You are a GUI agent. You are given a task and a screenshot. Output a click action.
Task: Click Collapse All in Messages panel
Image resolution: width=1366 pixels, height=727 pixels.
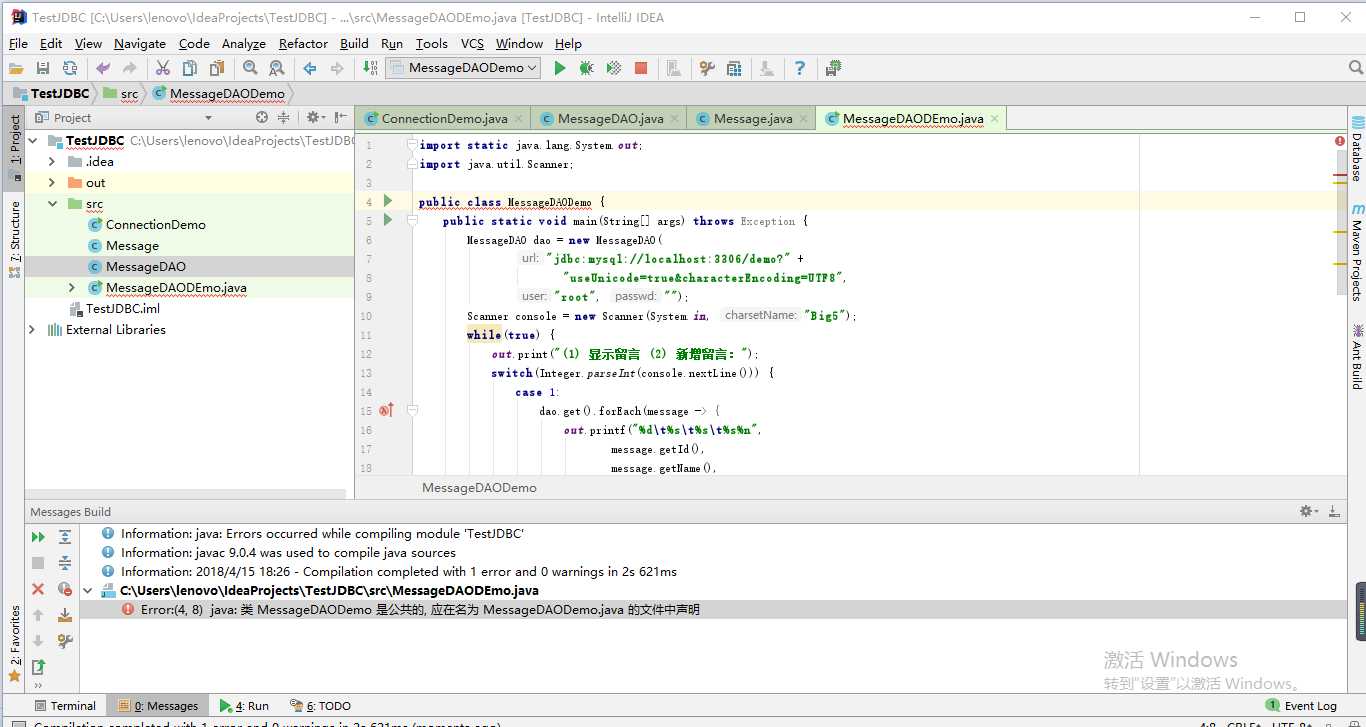coord(65,563)
